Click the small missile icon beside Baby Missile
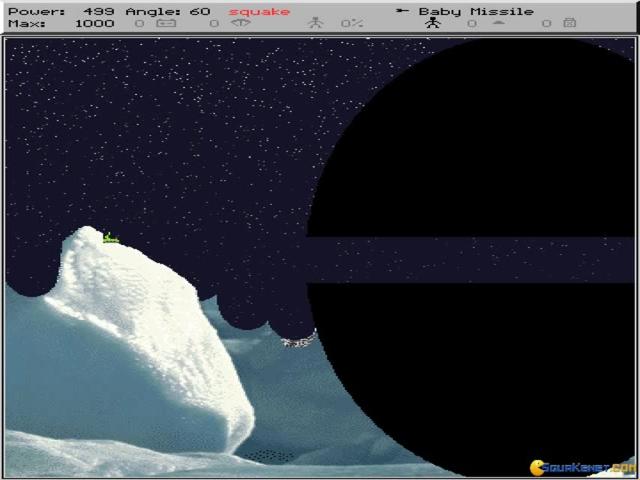Viewport: 640px width, 480px height. click(x=402, y=11)
